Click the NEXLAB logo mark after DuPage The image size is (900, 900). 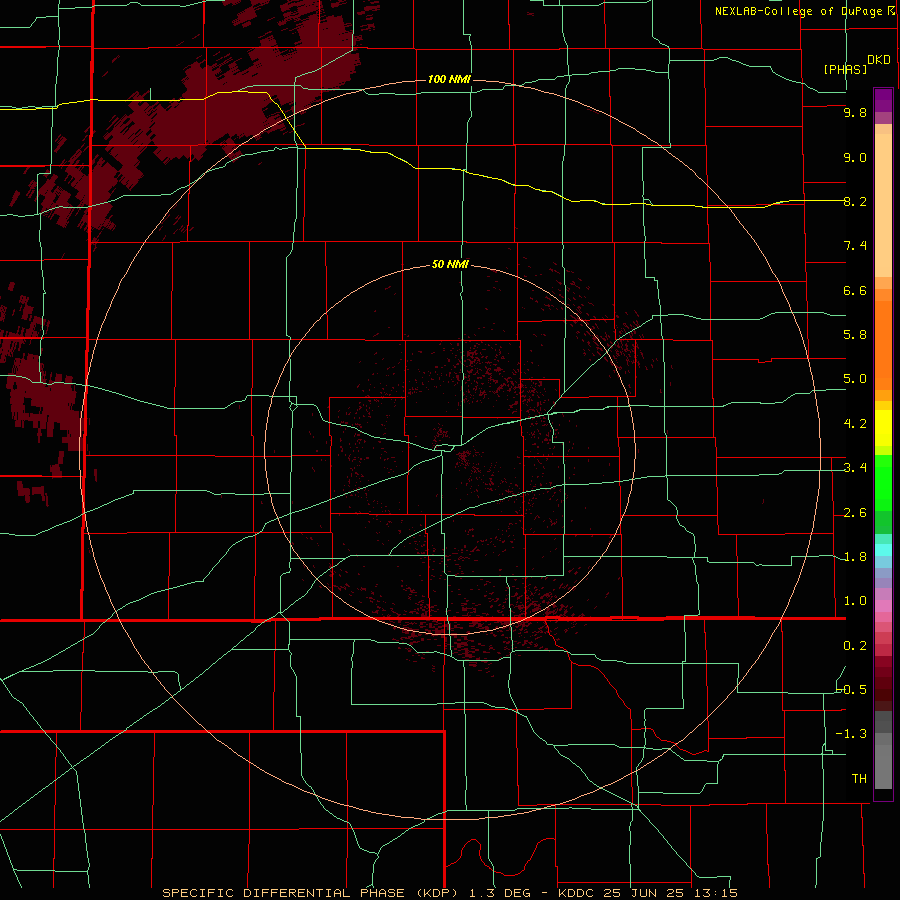[x=891, y=10]
